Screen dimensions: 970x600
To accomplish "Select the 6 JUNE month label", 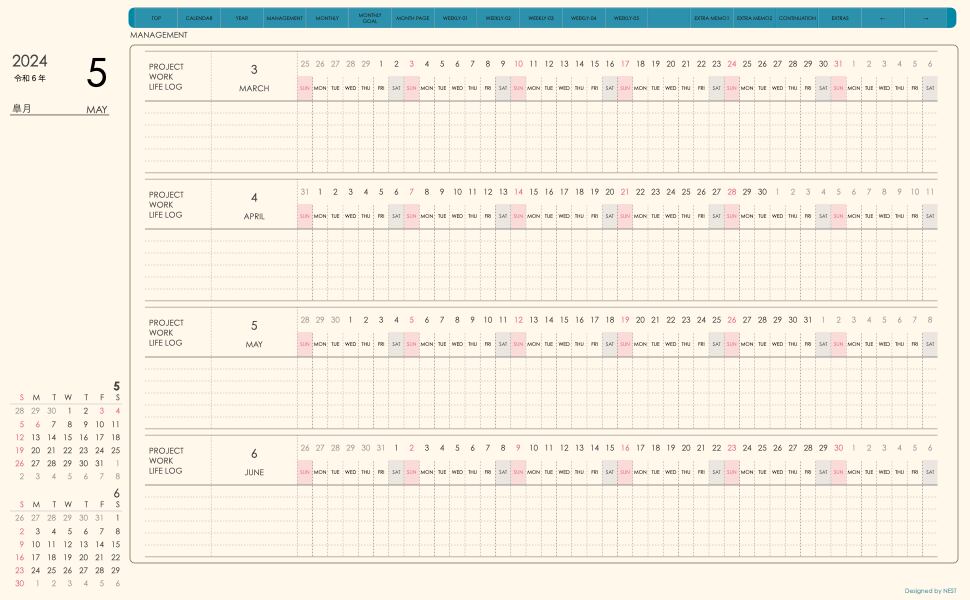I will pos(254,462).
